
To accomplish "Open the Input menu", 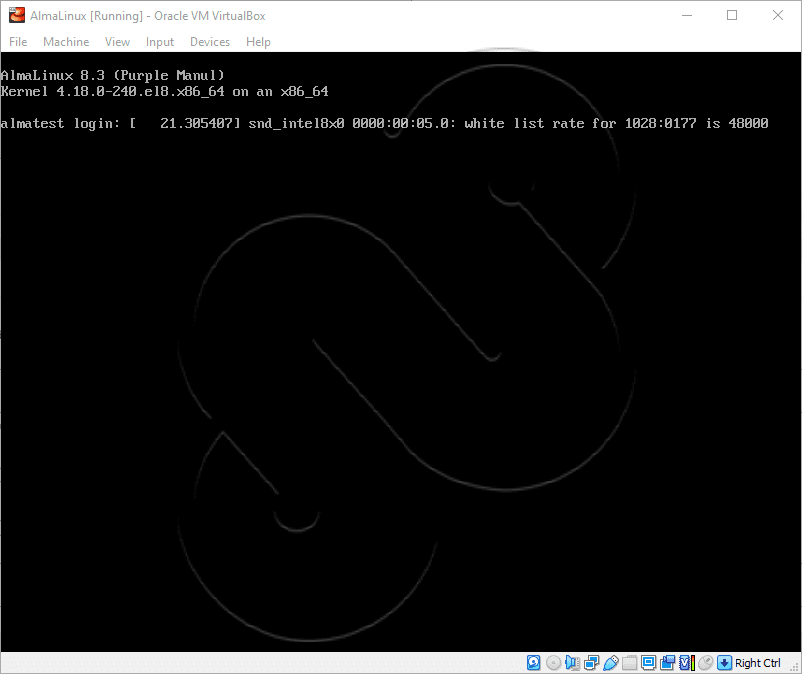I will coord(160,42).
